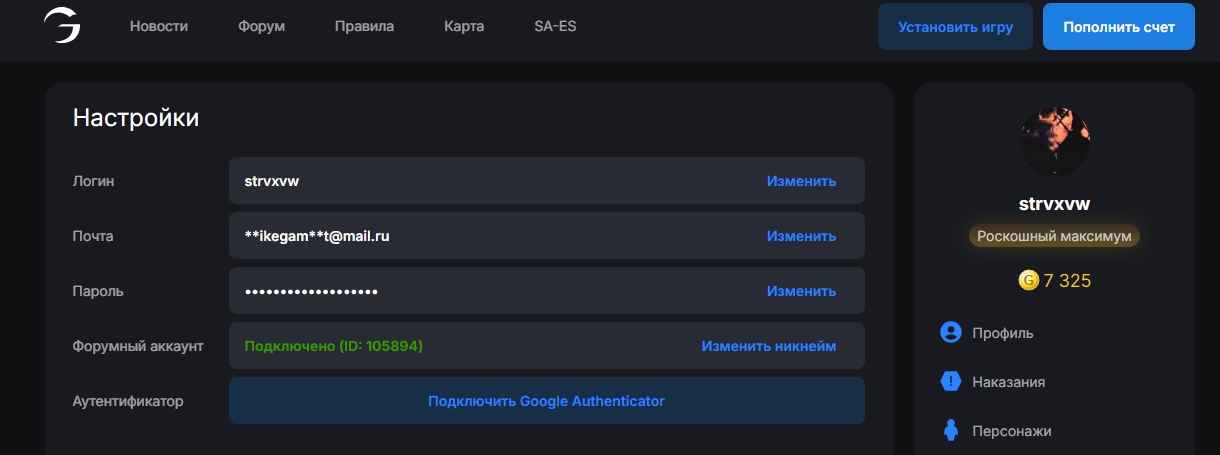Click the site logo icon

tap(62, 26)
